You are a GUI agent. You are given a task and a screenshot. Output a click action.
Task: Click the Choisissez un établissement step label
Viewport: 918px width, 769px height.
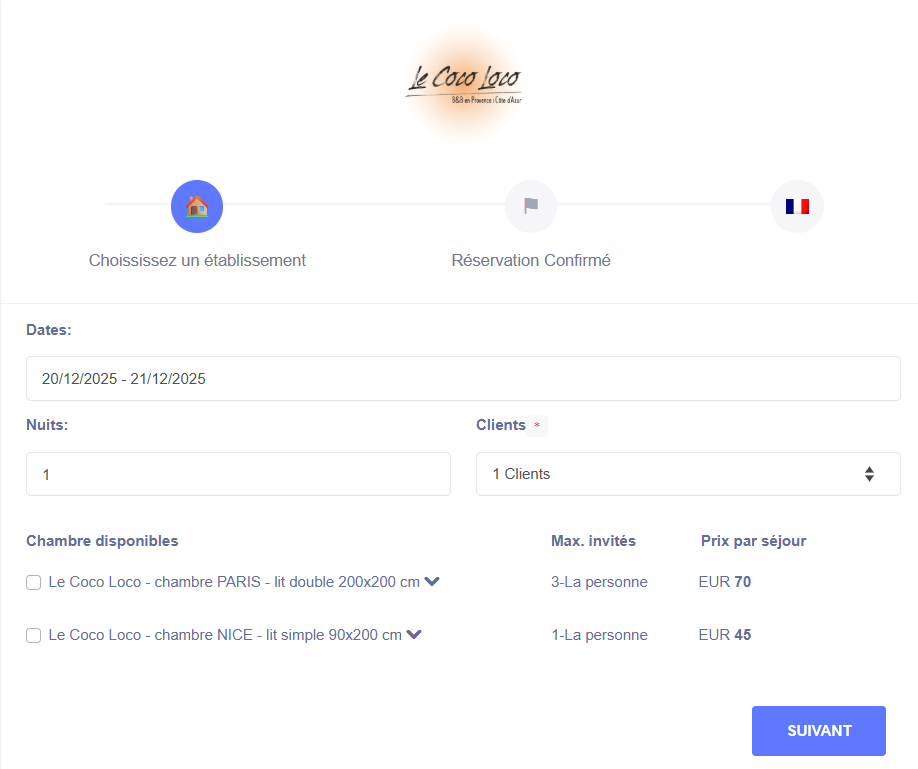tap(197, 260)
